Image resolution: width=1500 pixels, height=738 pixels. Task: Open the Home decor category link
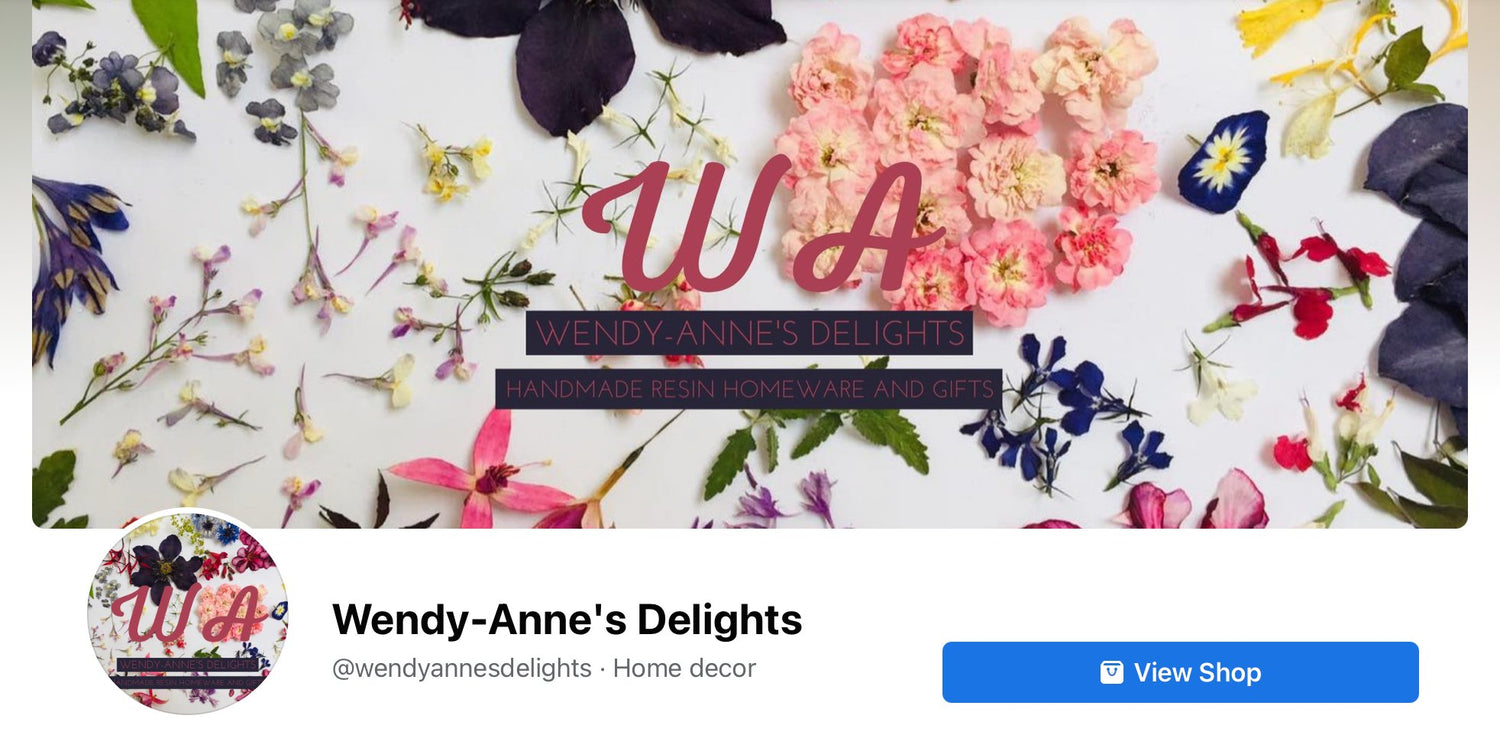pyautogui.click(x=684, y=668)
